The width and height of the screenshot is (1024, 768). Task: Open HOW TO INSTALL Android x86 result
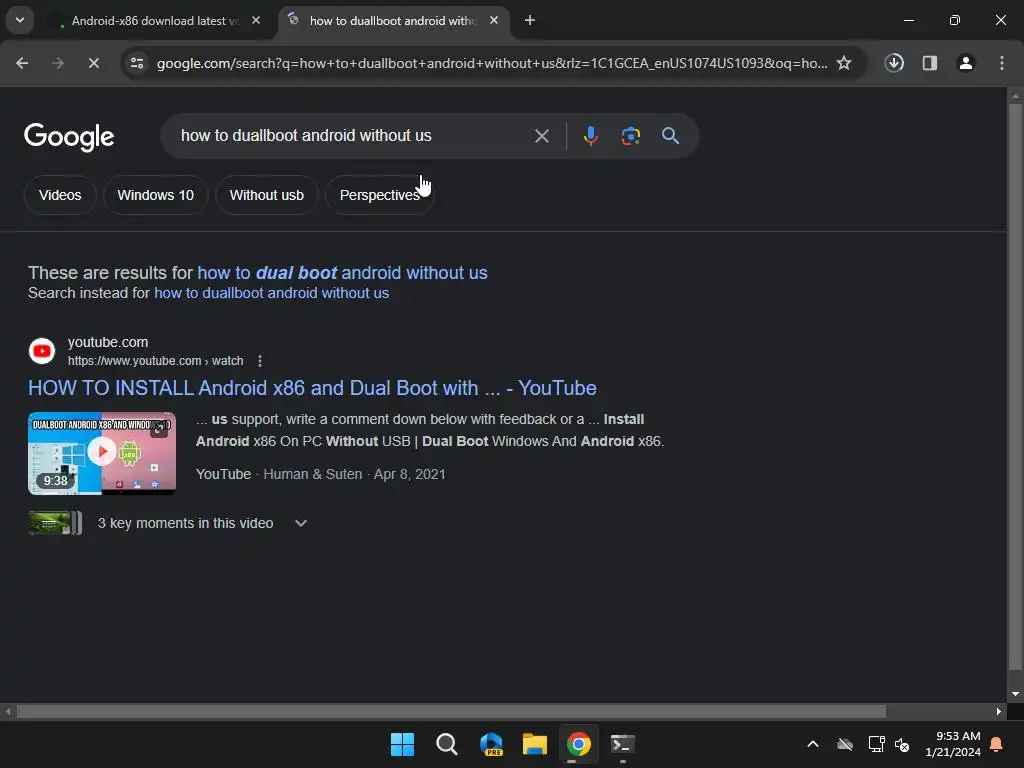coord(312,388)
